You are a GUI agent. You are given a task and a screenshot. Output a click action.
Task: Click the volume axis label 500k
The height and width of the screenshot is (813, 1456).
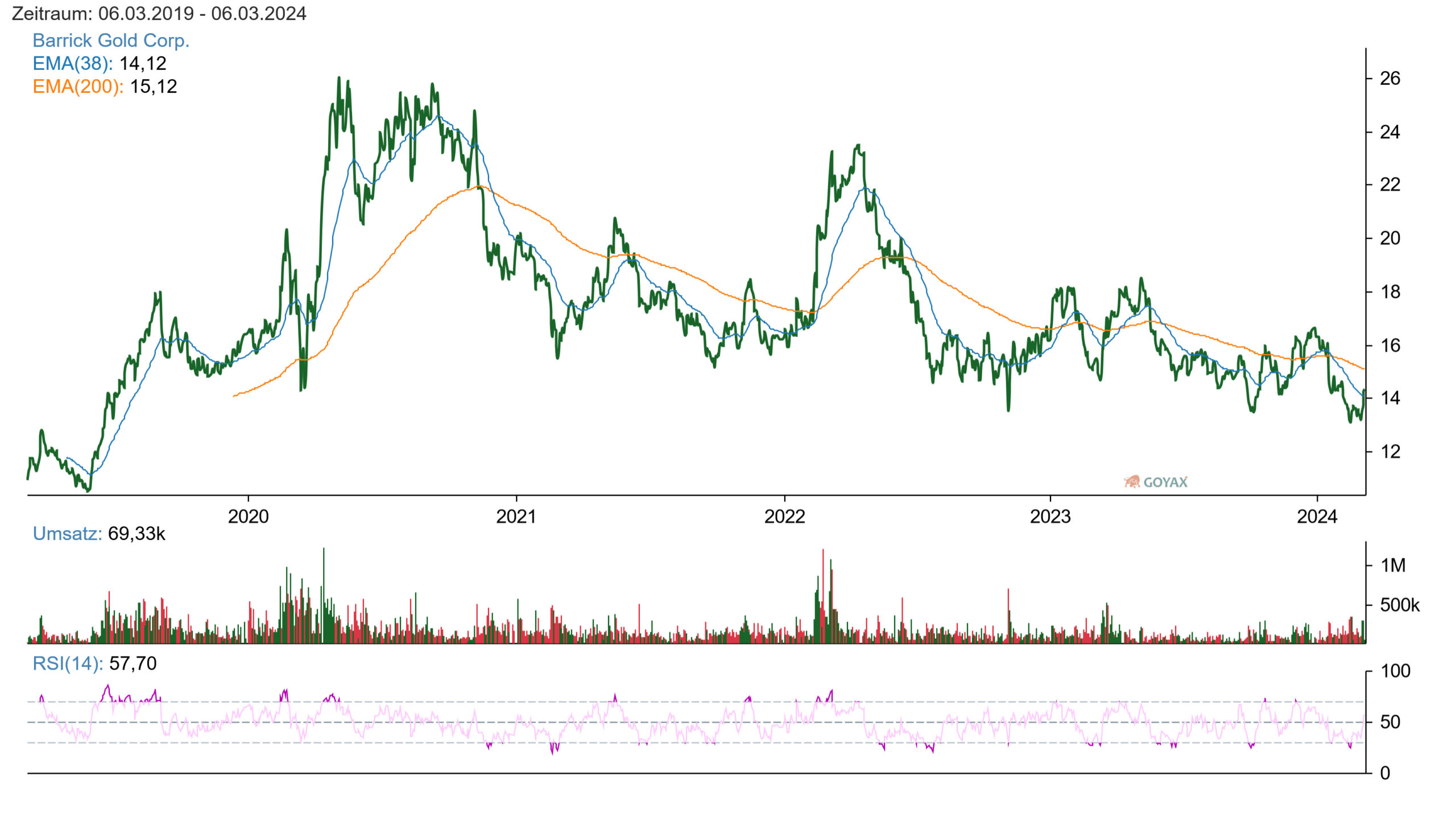1400,605
